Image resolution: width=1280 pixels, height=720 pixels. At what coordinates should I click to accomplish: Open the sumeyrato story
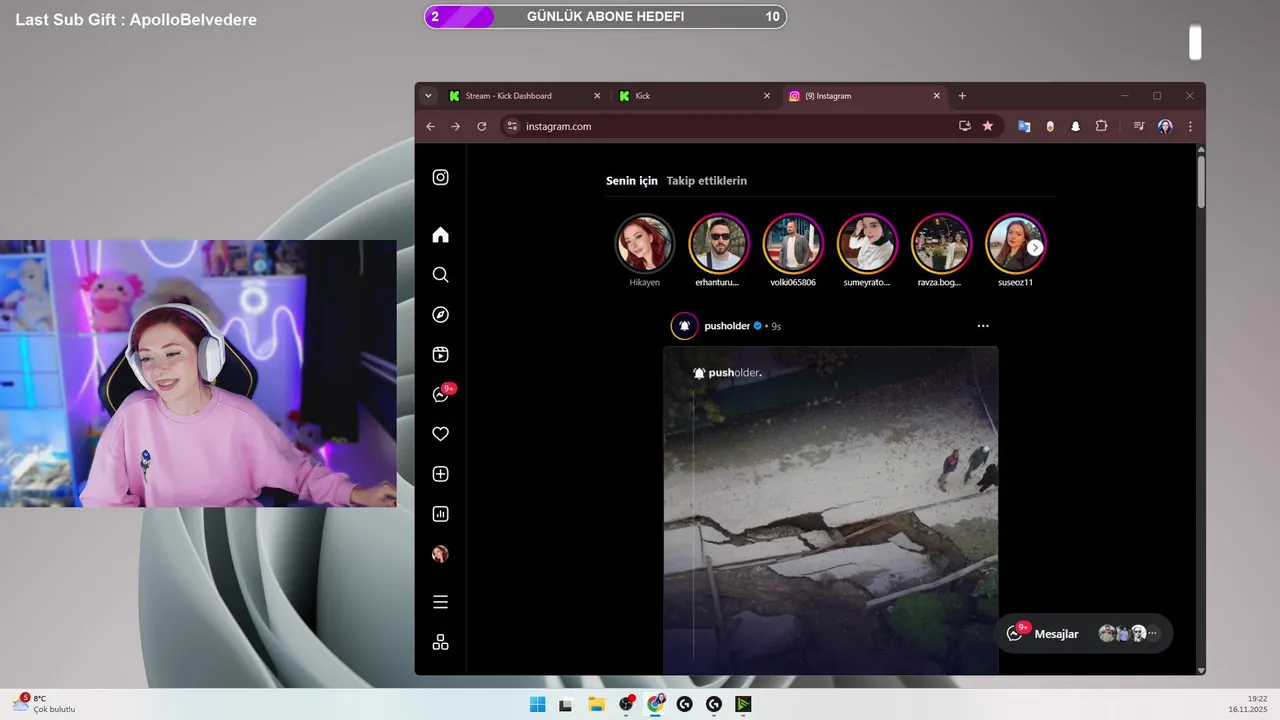(867, 243)
